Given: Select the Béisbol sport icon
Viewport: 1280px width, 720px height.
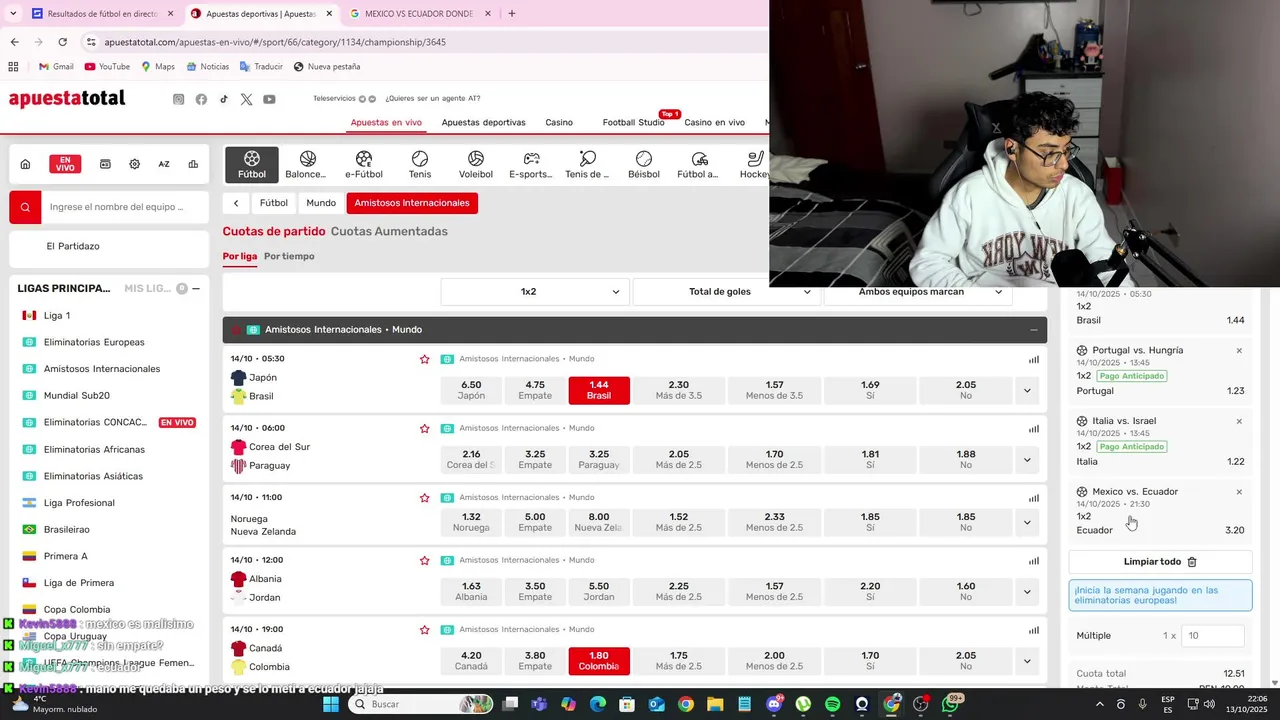Looking at the screenshot, I should click(644, 165).
